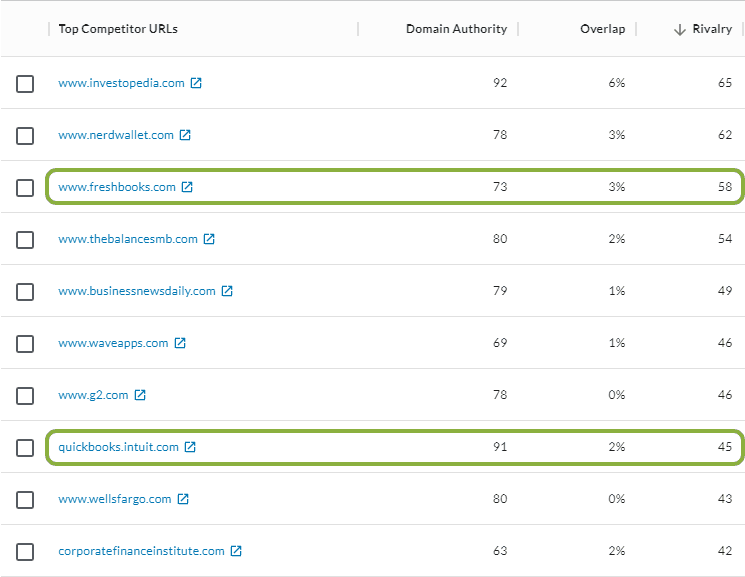The height and width of the screenshot is (577, 745).
Task: Open external link icon beside www.investopedia.com
Action: click(196, 83)
